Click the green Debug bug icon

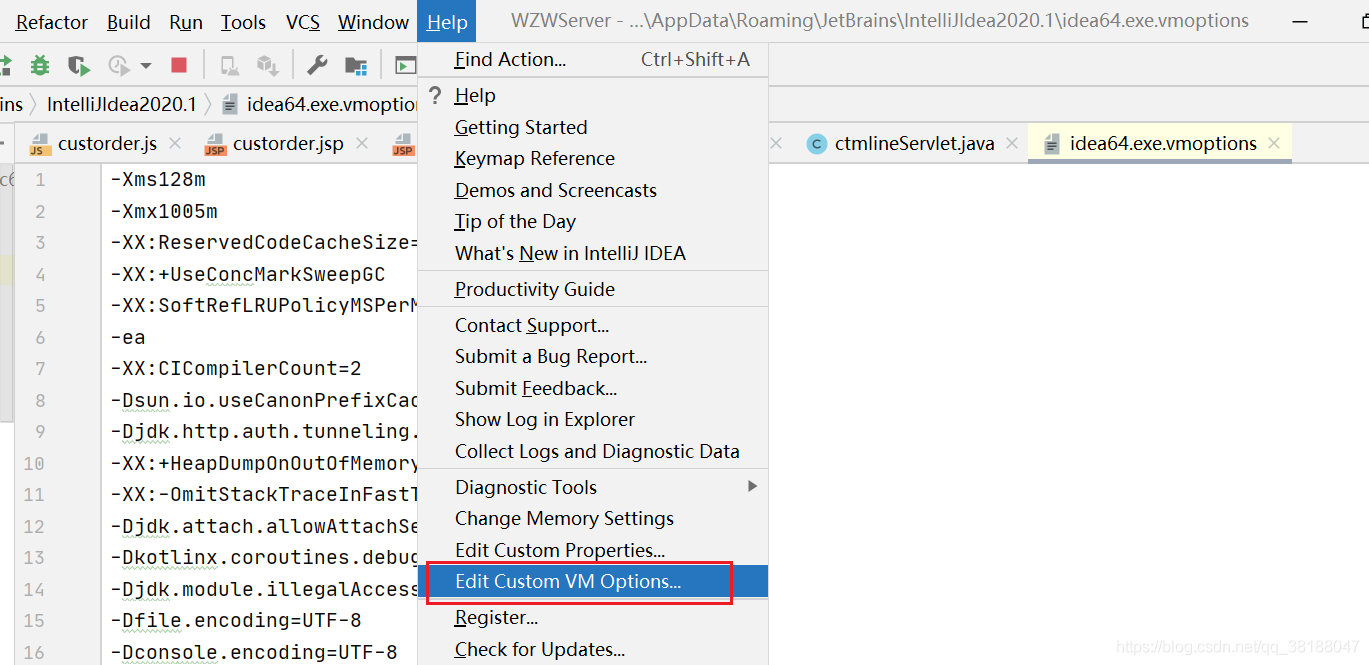coord(40,66)
